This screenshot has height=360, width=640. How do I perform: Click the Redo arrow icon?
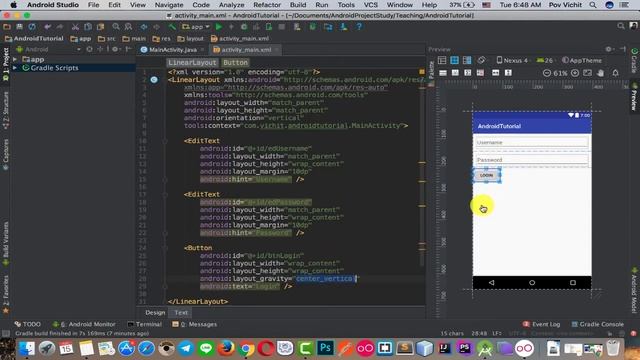point(60,27)
